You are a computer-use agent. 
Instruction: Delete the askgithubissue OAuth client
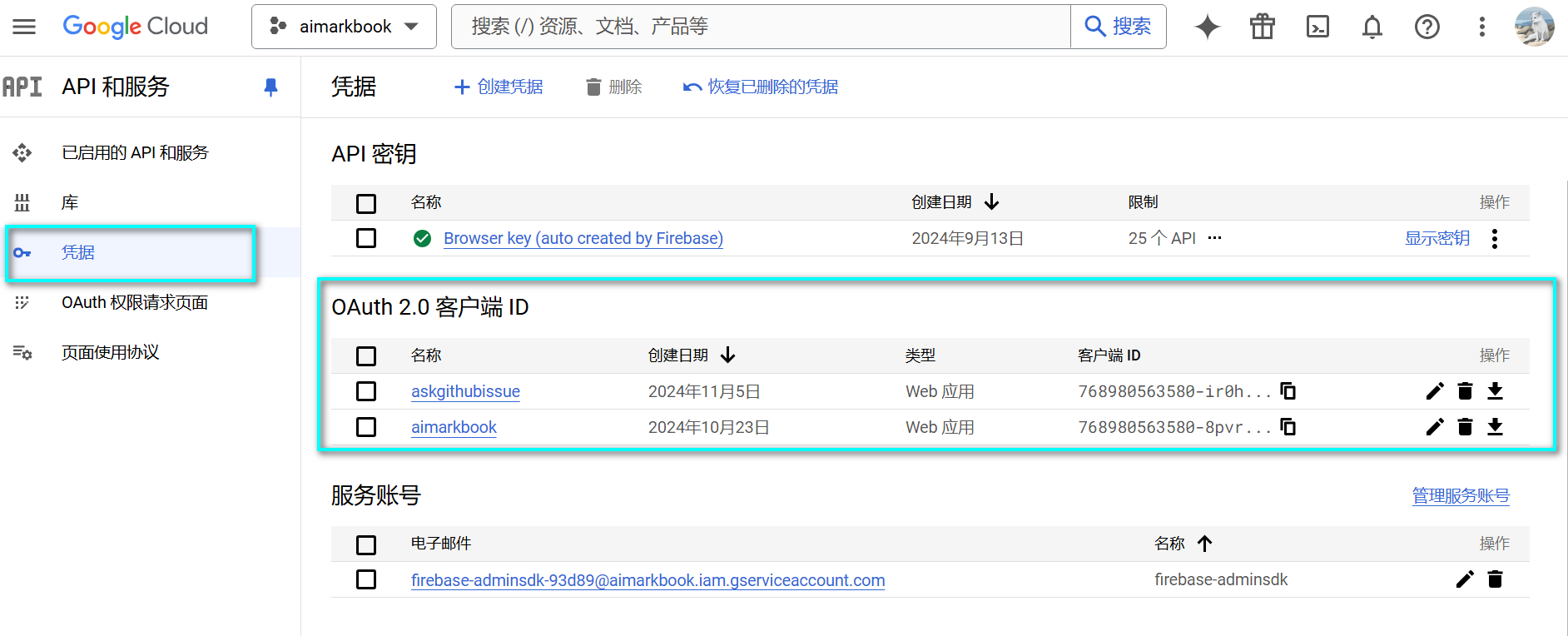[1465, 391]
